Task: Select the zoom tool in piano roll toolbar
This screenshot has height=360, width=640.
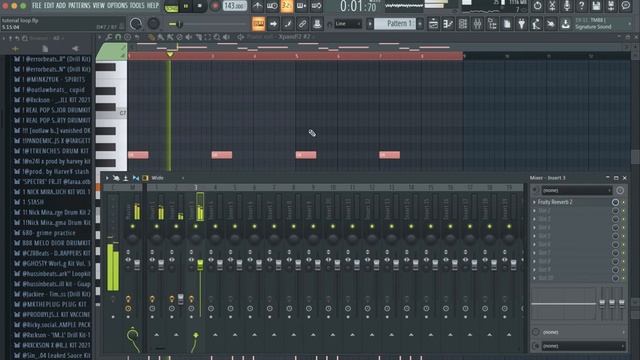Action: (217, 37)
